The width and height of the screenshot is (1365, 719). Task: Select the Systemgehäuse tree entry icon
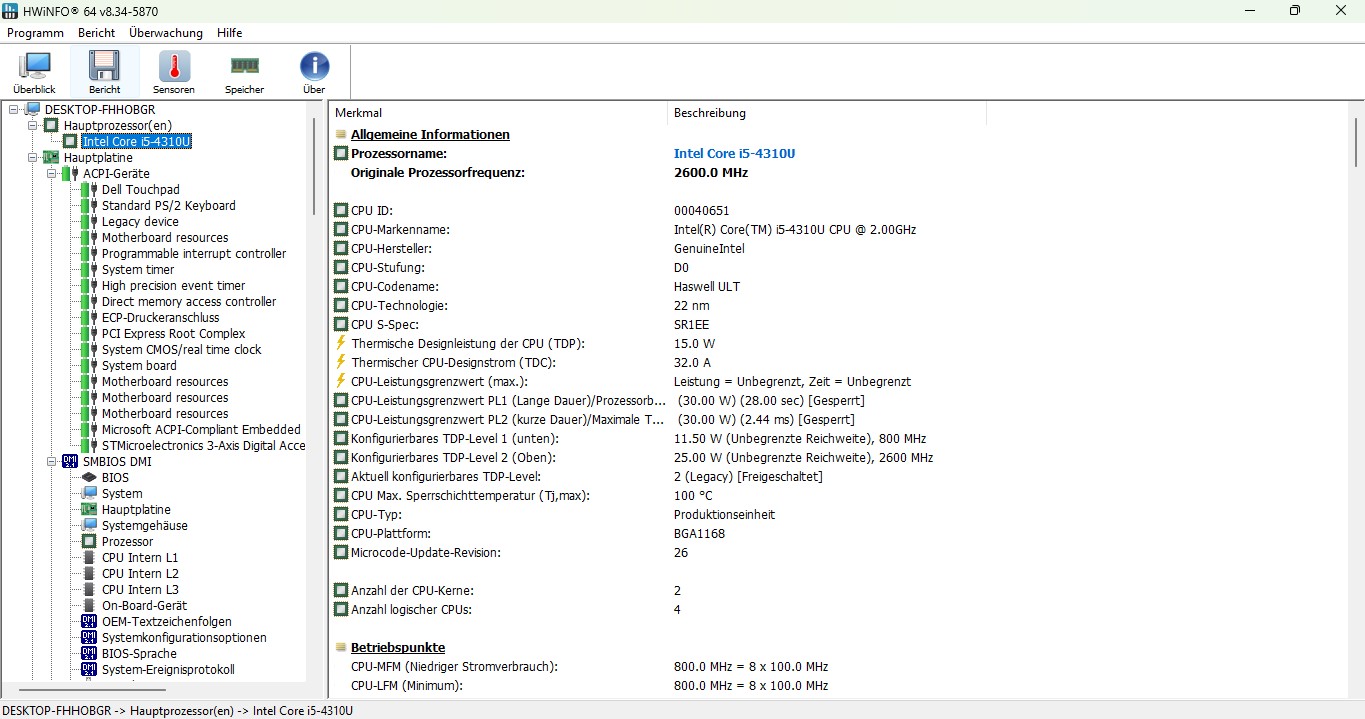90,526
